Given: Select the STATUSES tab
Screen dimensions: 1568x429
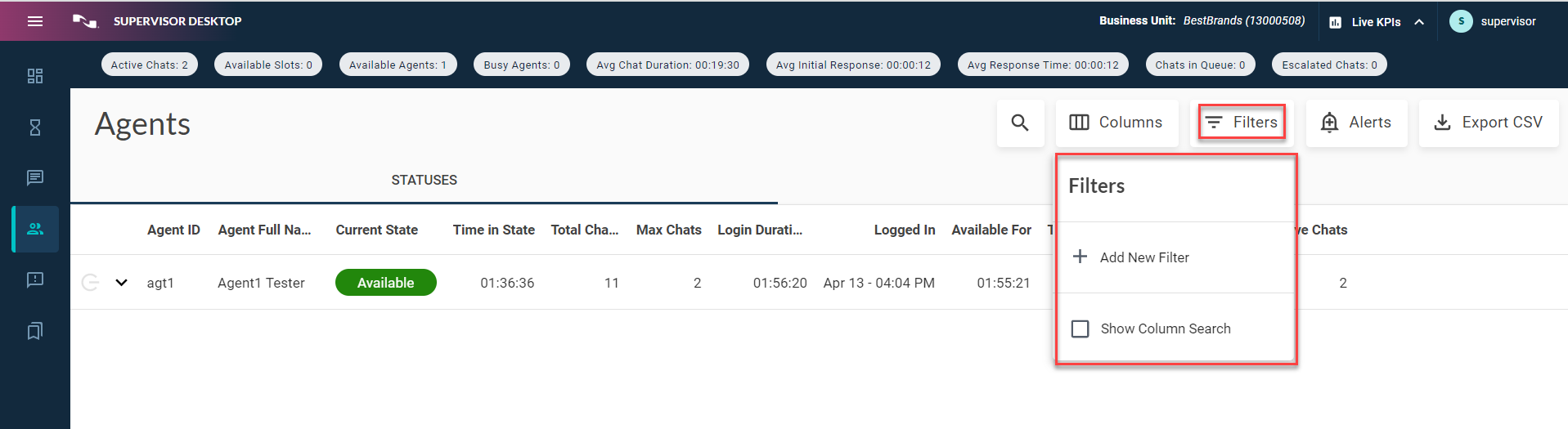Looking at the screenshot, I should click(x=424, y=180).
